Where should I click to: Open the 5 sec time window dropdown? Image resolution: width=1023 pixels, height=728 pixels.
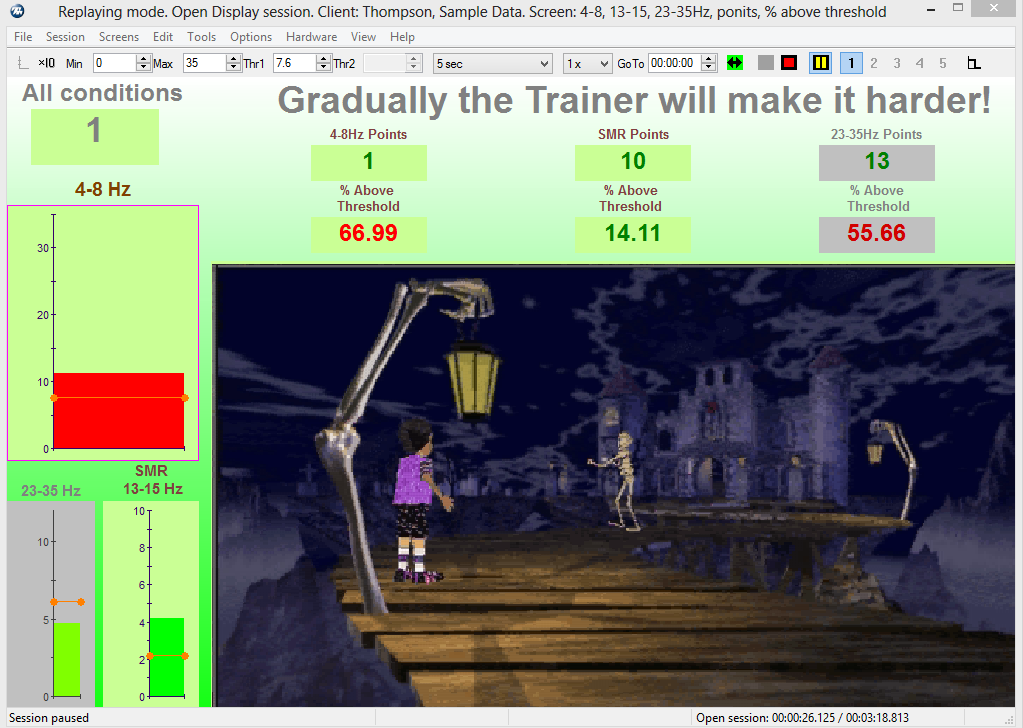pos(493,63)
